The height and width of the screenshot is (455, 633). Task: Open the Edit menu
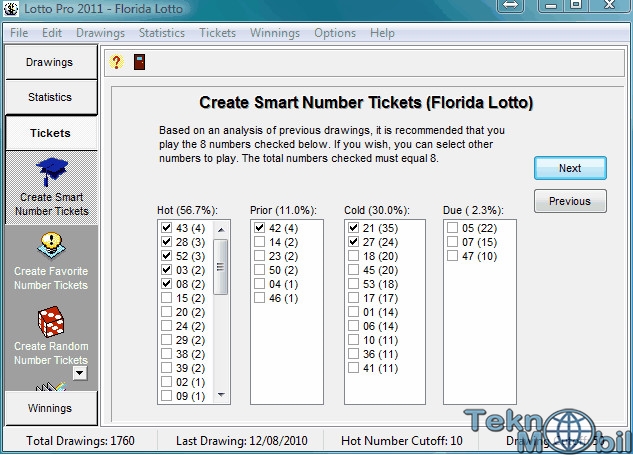pos(52,33)
